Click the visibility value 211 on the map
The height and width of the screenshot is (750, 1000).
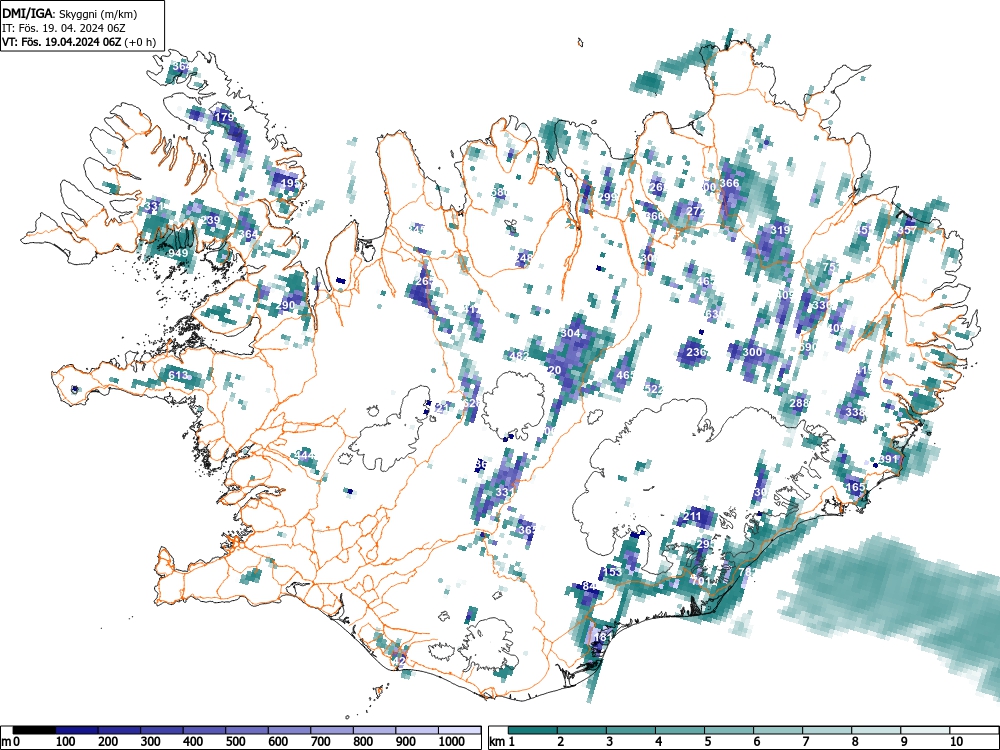coord(692,516)
